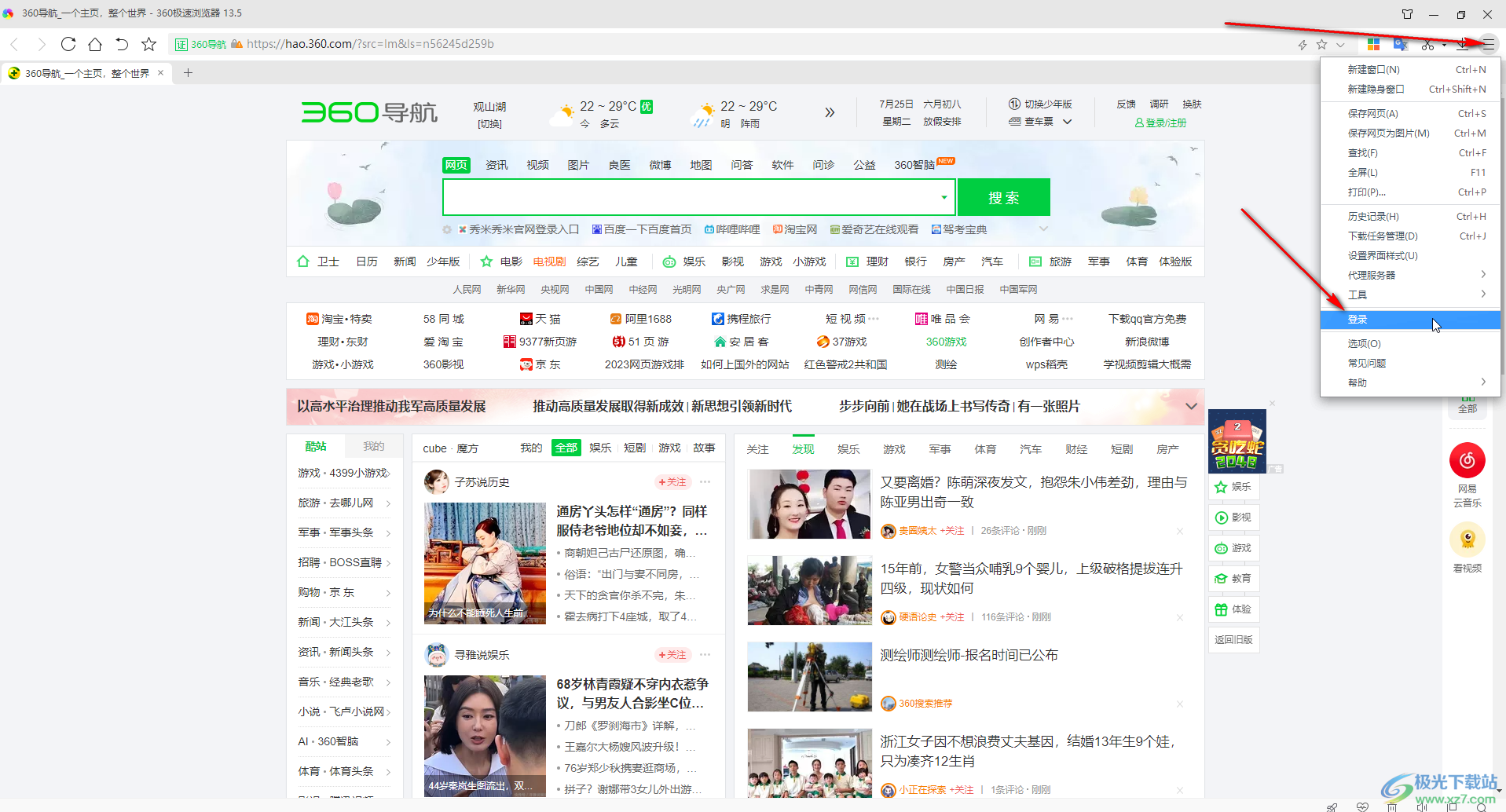Image resolution: width=1506 pixels, height=812 pixels.
Task: Switch to 少年版 via 切换少年版
Action: tap(1040, 104)
